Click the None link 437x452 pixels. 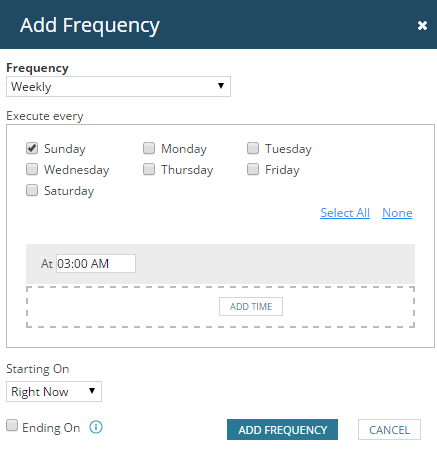(x=397, y=213)
